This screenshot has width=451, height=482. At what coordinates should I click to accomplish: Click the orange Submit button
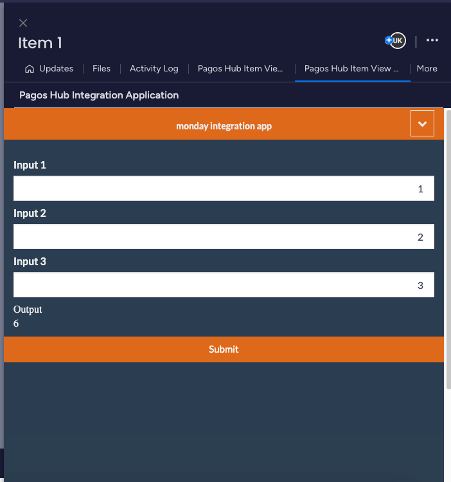[x=224, y=349]
